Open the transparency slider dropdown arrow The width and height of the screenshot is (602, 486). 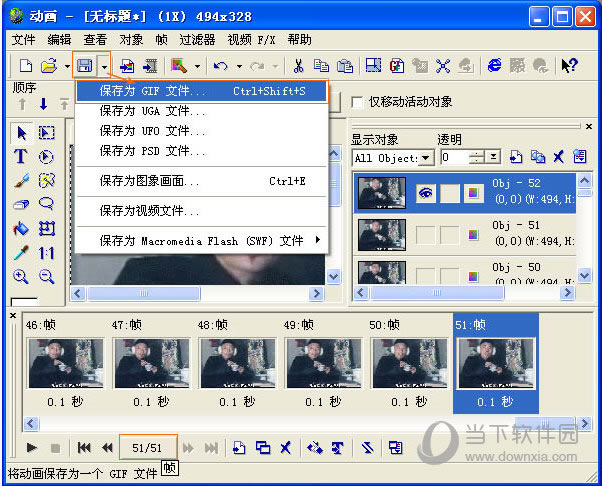coord(494,157)
